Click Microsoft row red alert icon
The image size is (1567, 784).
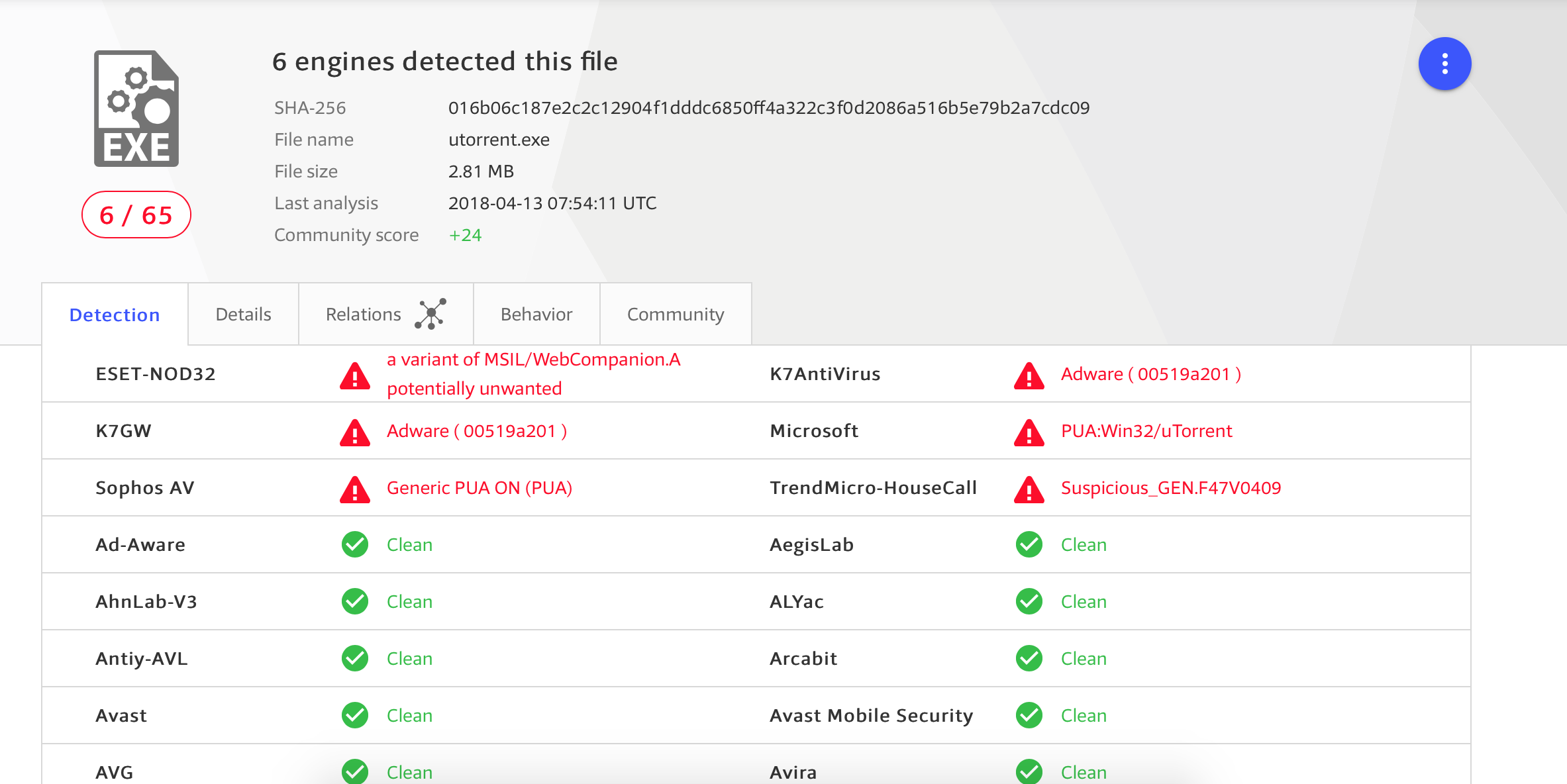click(1029, 432)
